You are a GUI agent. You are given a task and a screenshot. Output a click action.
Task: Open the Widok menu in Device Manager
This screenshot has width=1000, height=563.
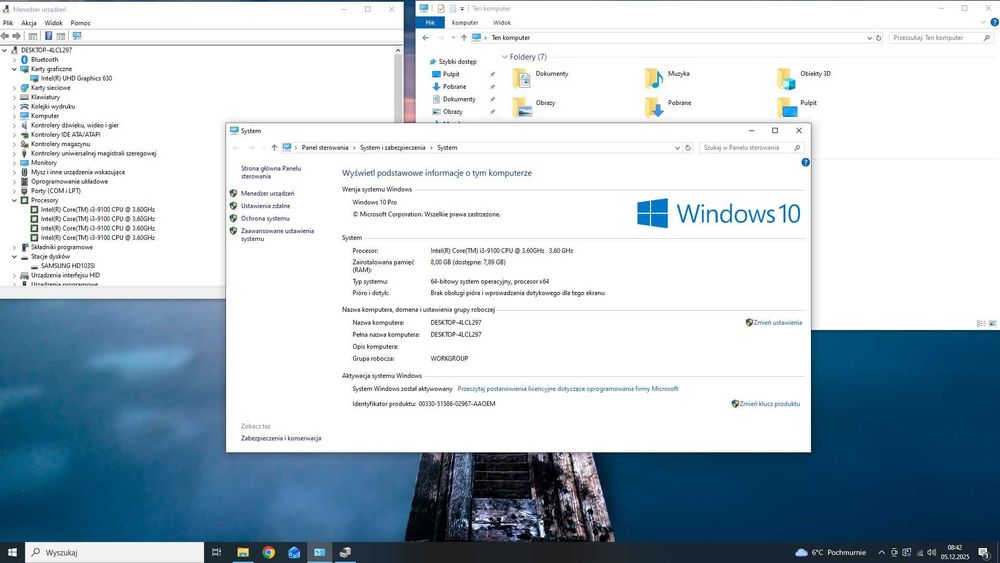(54, 23)
